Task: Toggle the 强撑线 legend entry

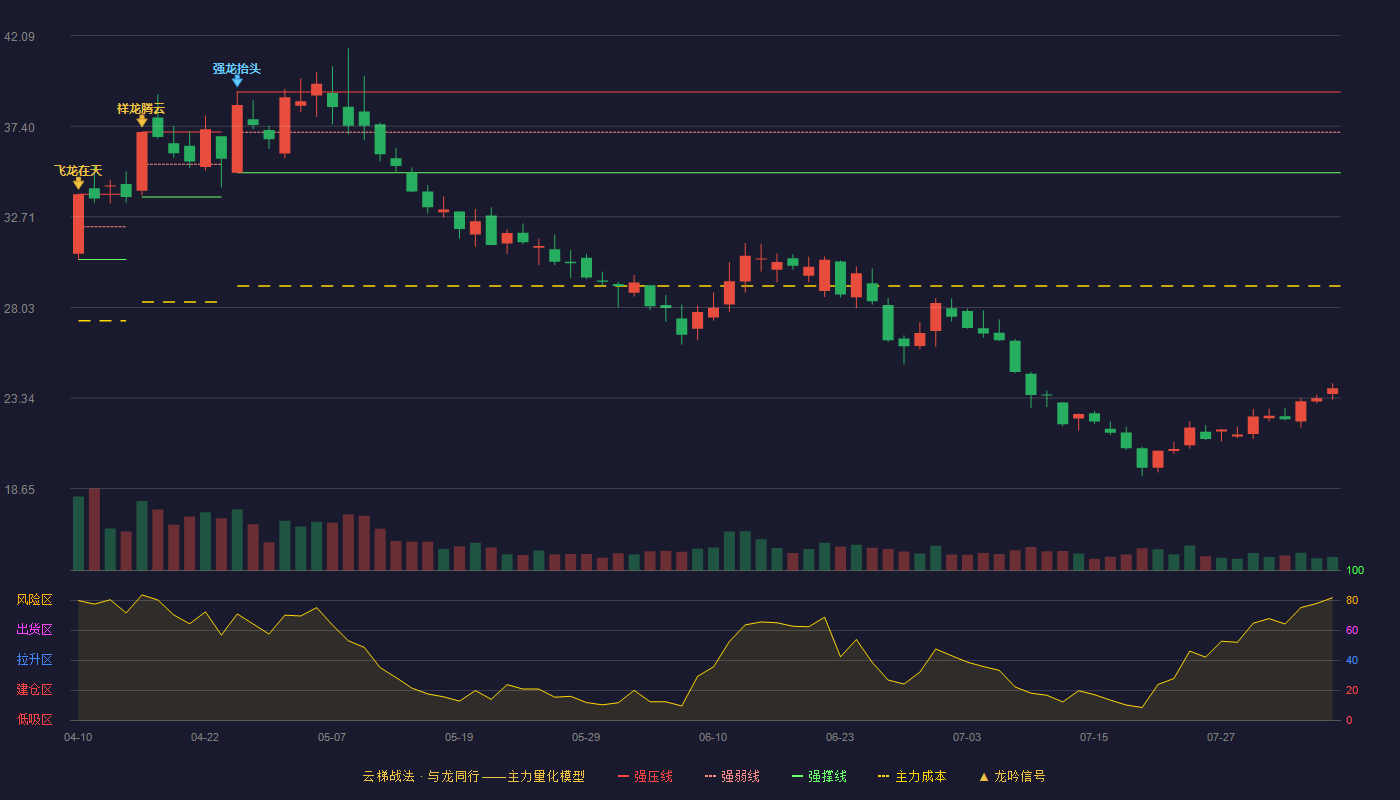Action: coord(819,776)
